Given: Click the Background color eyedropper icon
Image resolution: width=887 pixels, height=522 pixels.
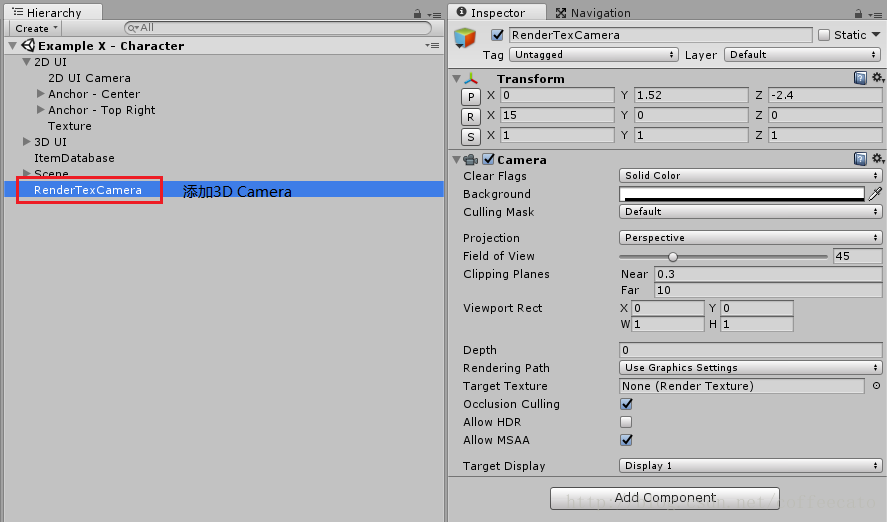Looking at the screenshot, I should click(875, 194).
